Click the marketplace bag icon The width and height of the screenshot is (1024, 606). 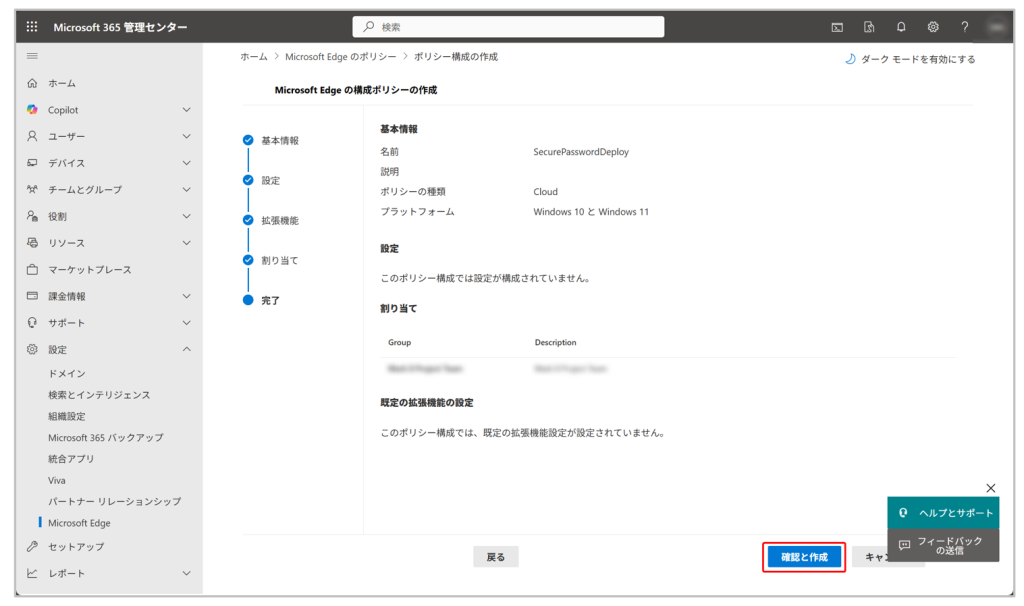point(32,269)
